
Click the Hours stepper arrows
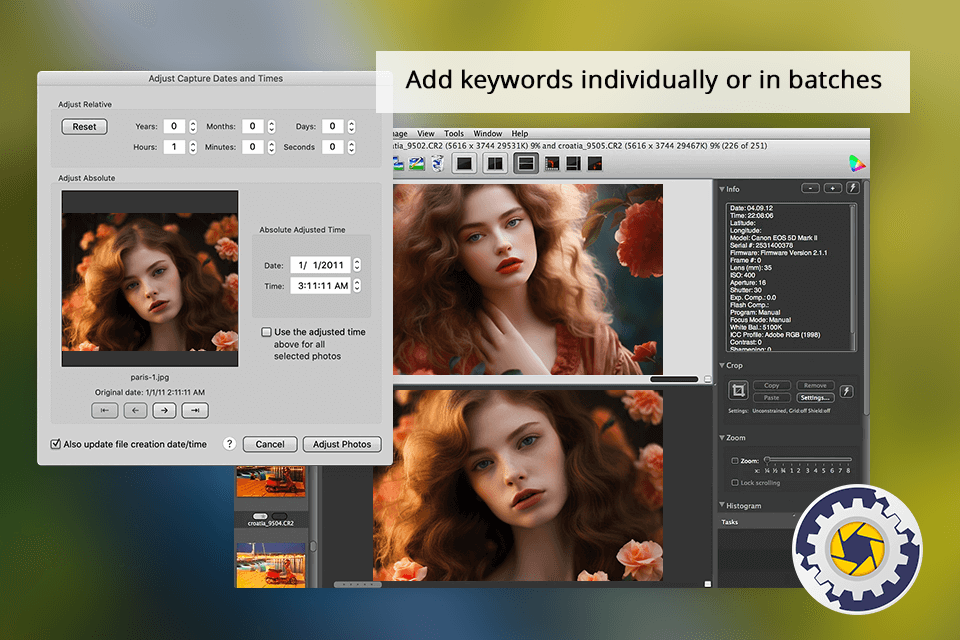coord(193,147)
